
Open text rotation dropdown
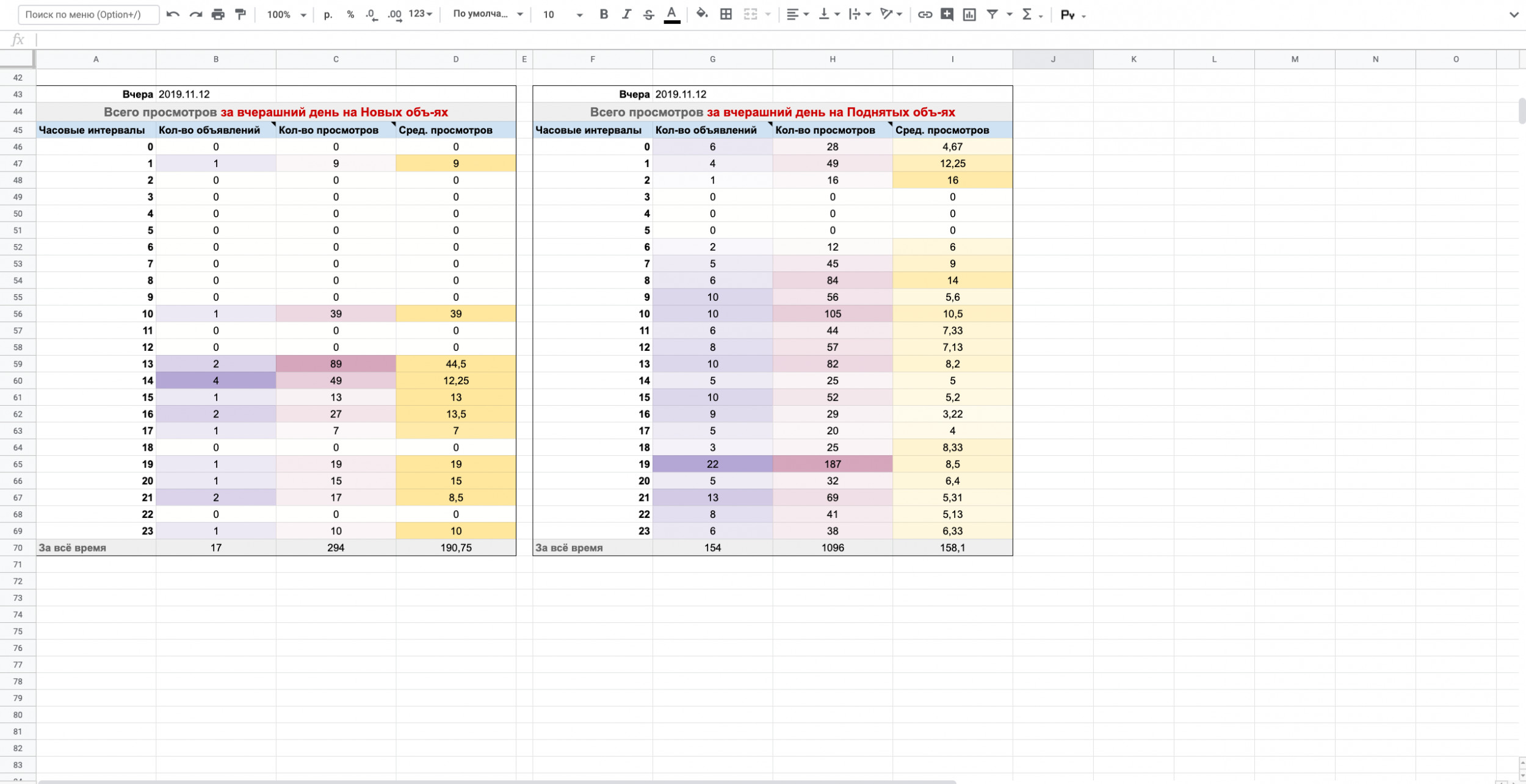891,14
